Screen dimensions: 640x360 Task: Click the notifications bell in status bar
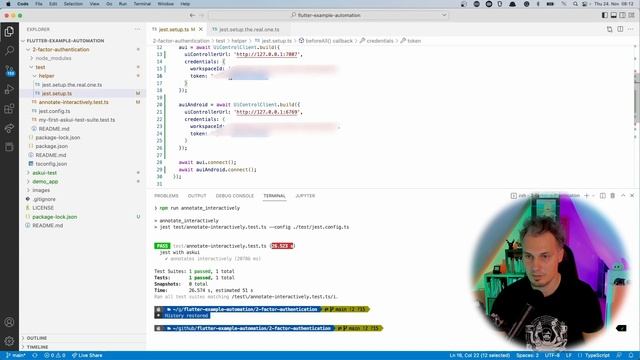click(631, 355)
